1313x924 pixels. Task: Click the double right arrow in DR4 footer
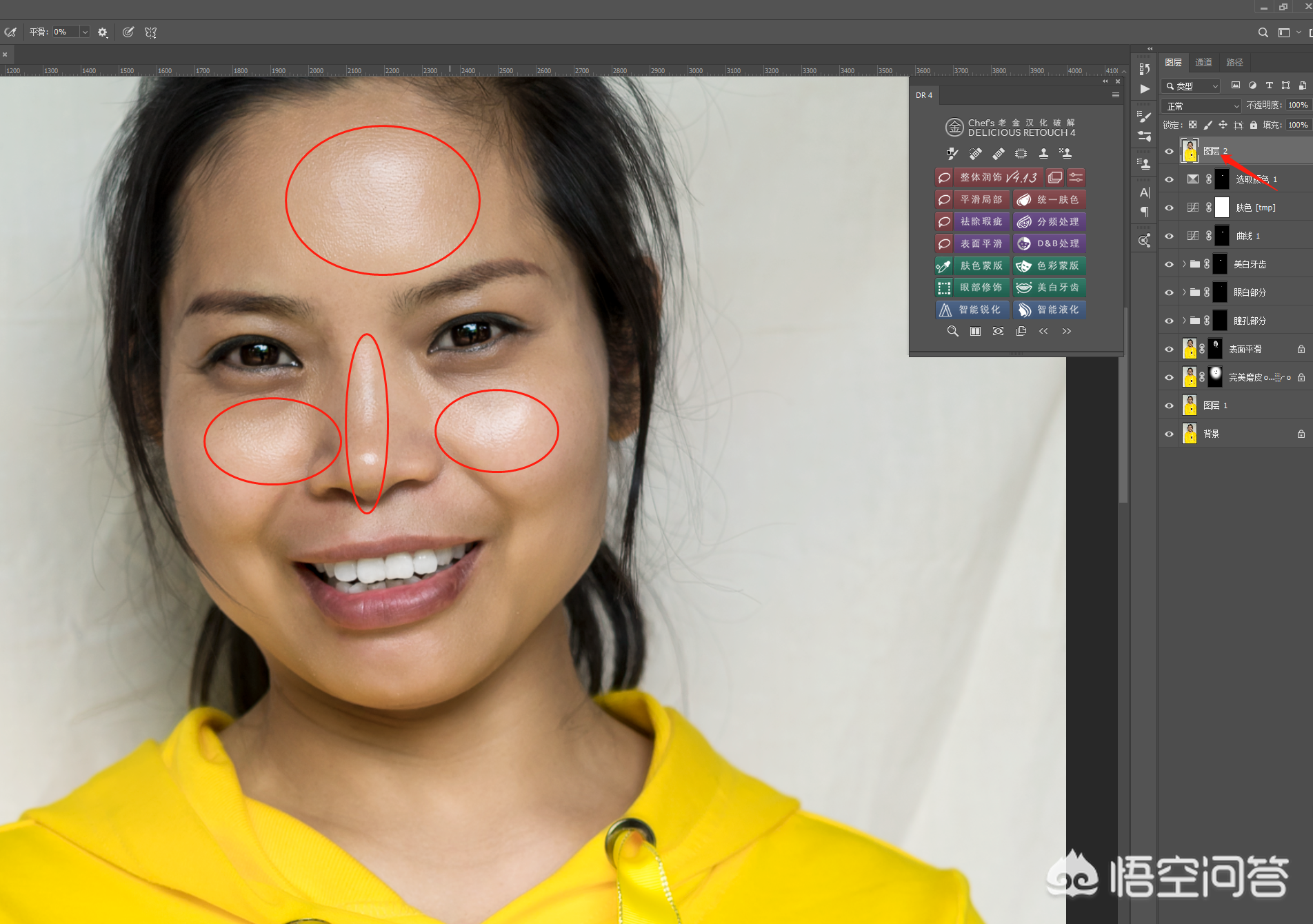click(x=1067, y=331)
